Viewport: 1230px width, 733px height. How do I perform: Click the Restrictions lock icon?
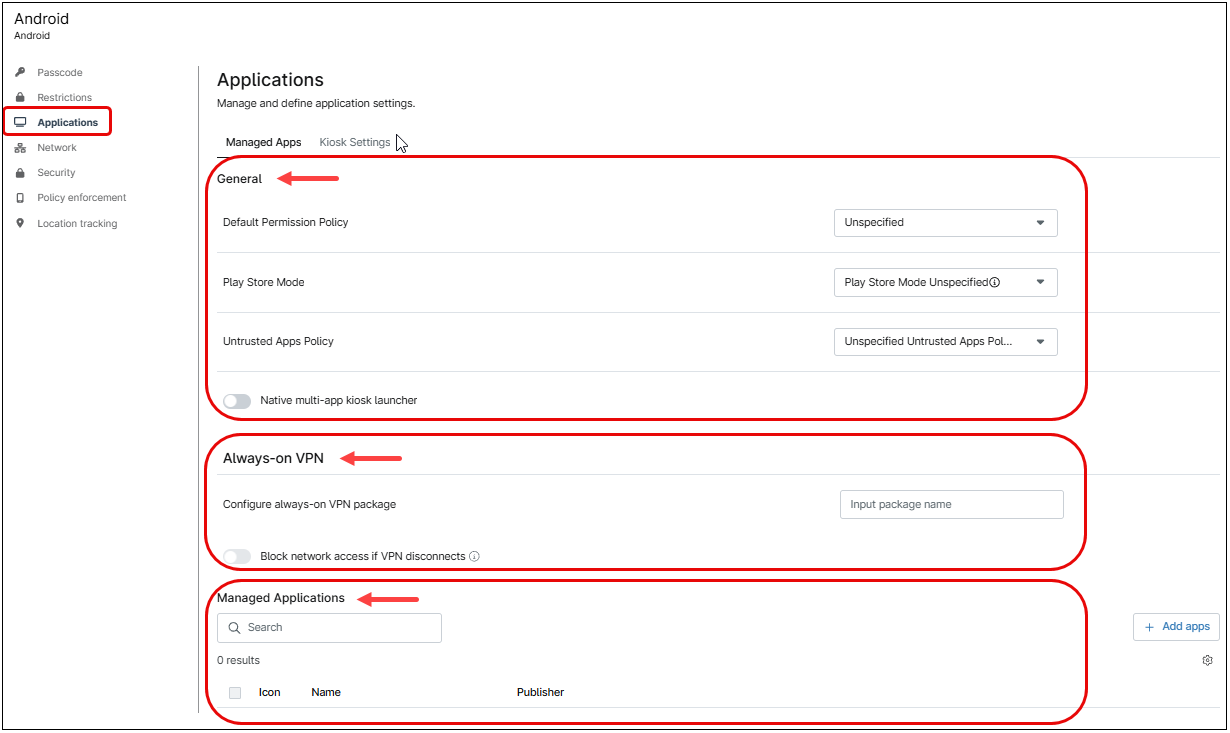click(20, 98)
